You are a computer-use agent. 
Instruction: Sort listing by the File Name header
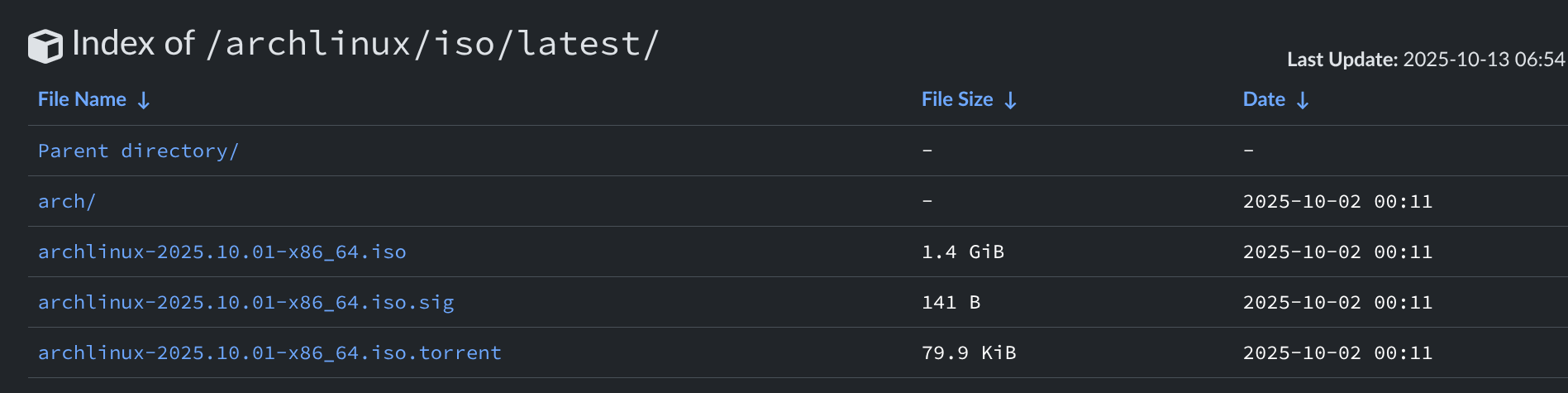(x=82, y=99)
